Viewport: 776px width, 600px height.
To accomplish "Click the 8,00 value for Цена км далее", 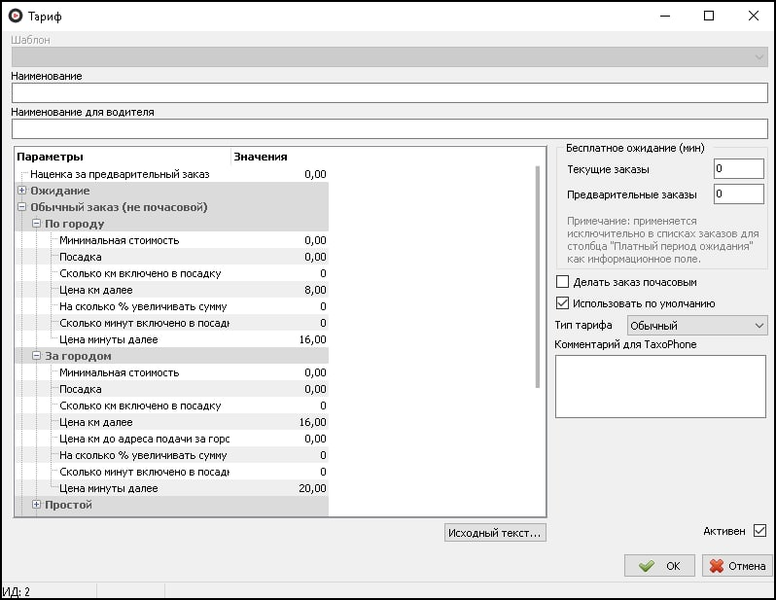I will coord(315,290).
